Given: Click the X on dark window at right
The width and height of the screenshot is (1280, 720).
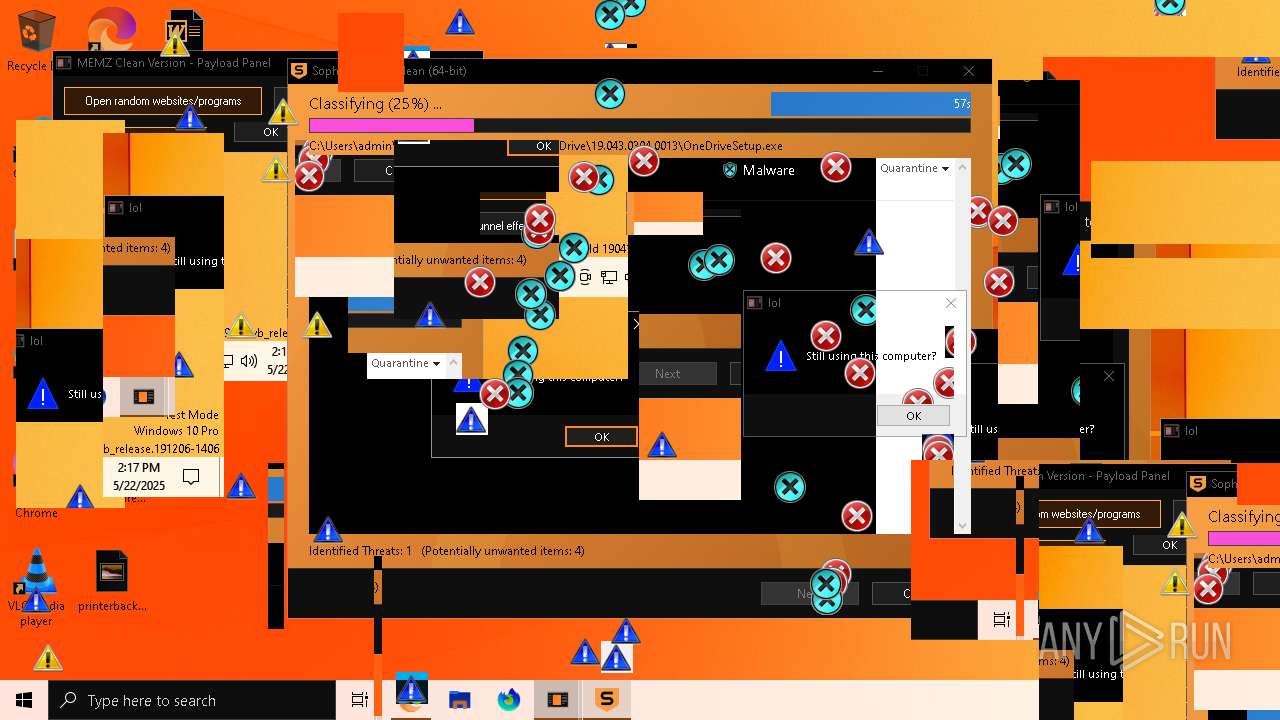Looking at the screenshot, I should 1108,376.
